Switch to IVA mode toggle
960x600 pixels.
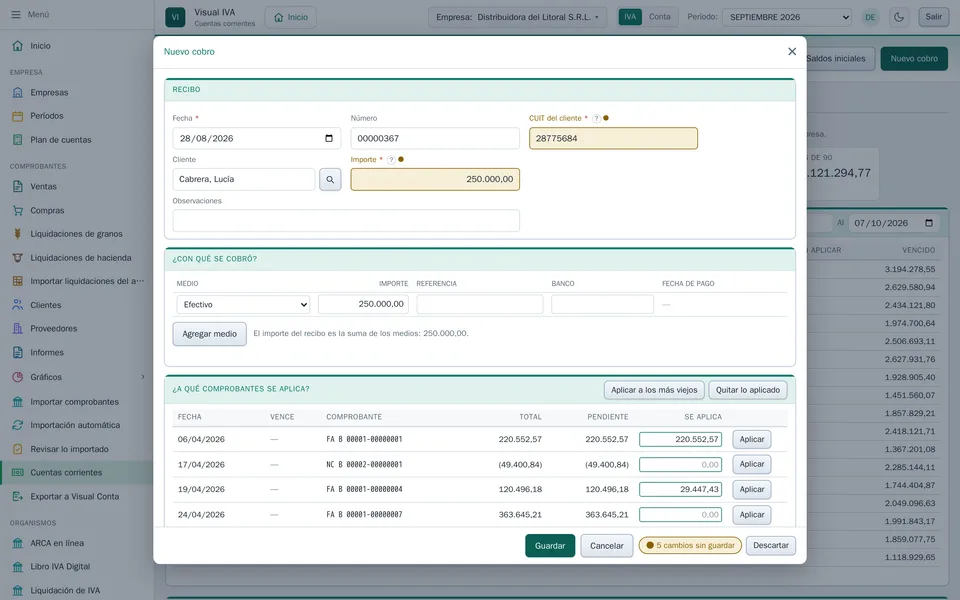pos(630,17)
